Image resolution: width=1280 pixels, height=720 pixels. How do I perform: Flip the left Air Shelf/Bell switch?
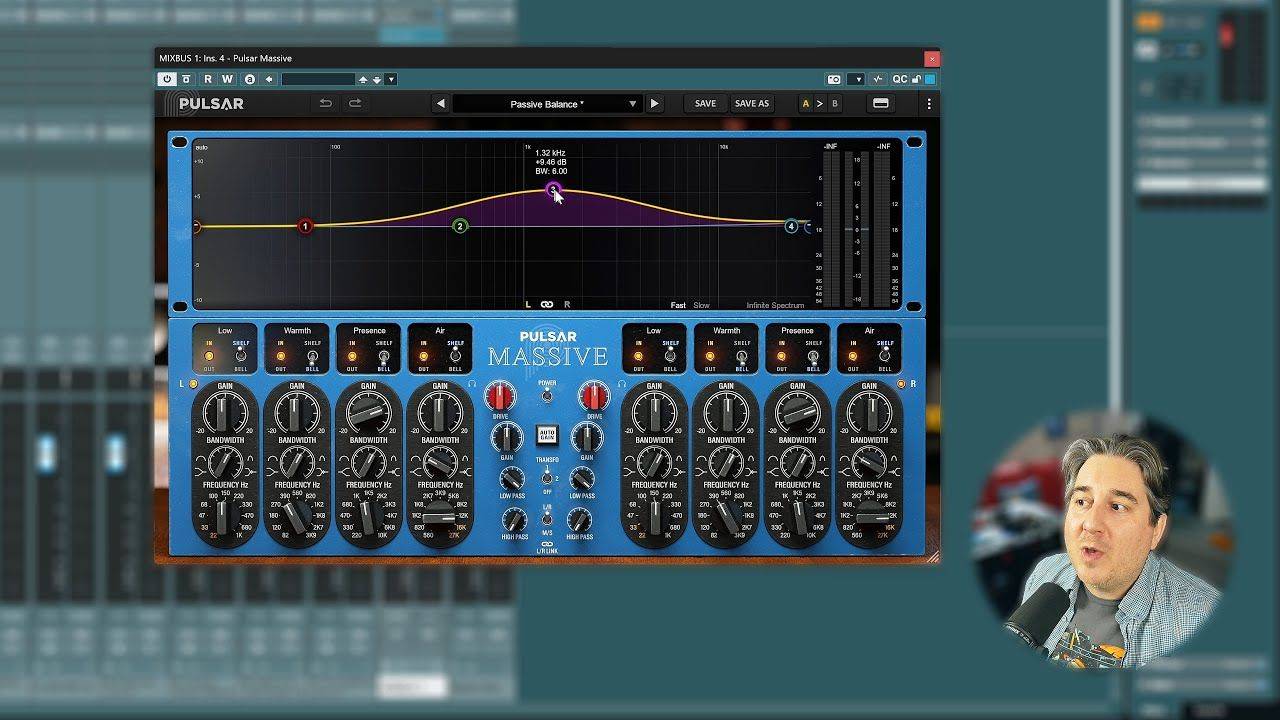tap(455, 356)
